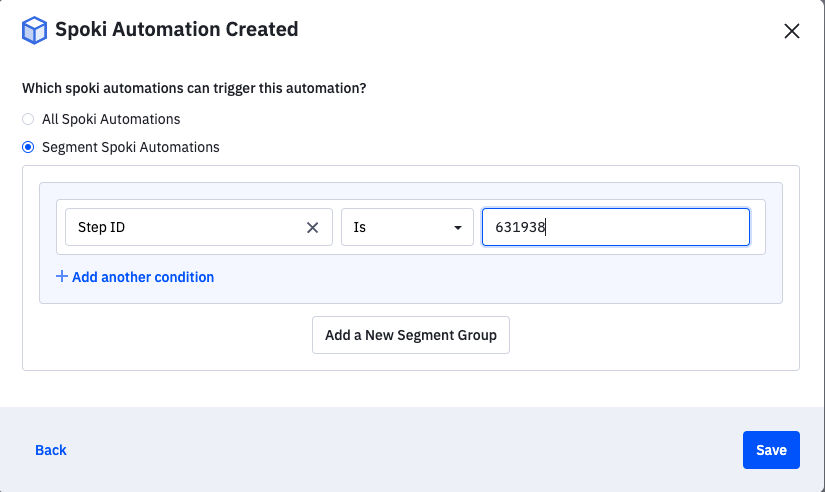Click the caret arrow in the Is dropdown
Viewport: 825px width, 492px height.
click(x=458, y=228)
